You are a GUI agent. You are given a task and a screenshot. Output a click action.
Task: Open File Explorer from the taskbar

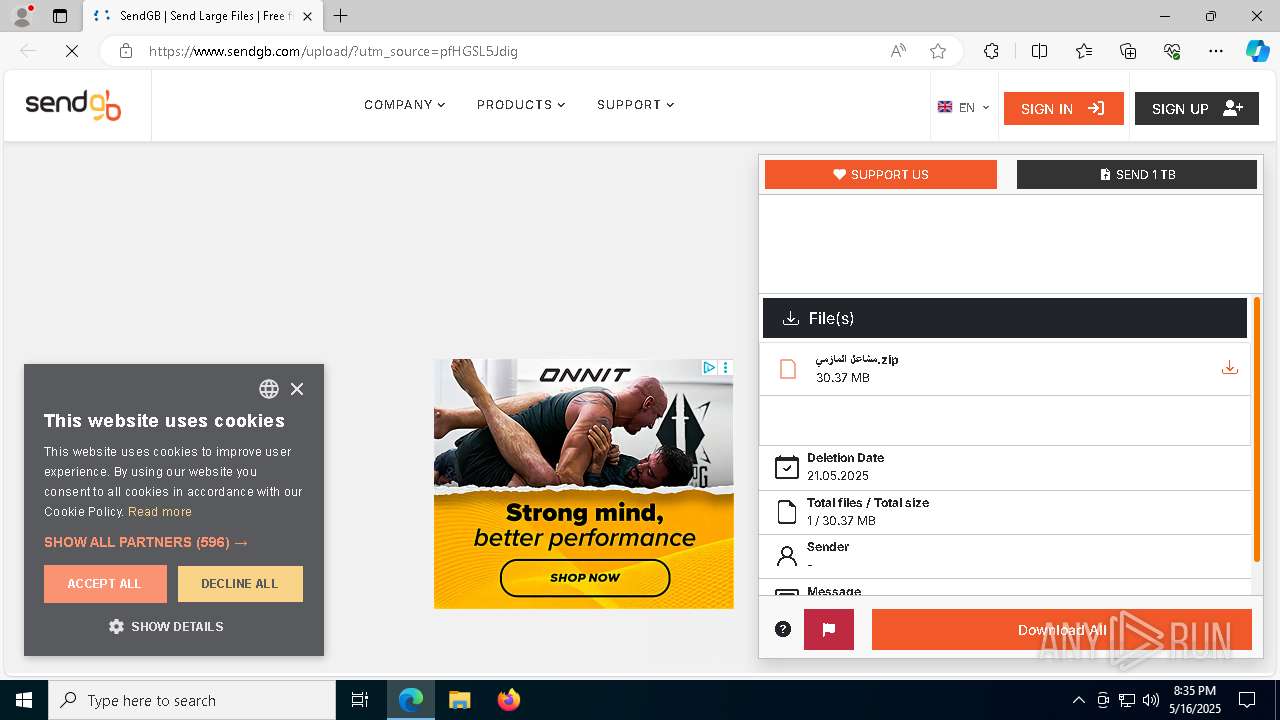coord(459,700)
